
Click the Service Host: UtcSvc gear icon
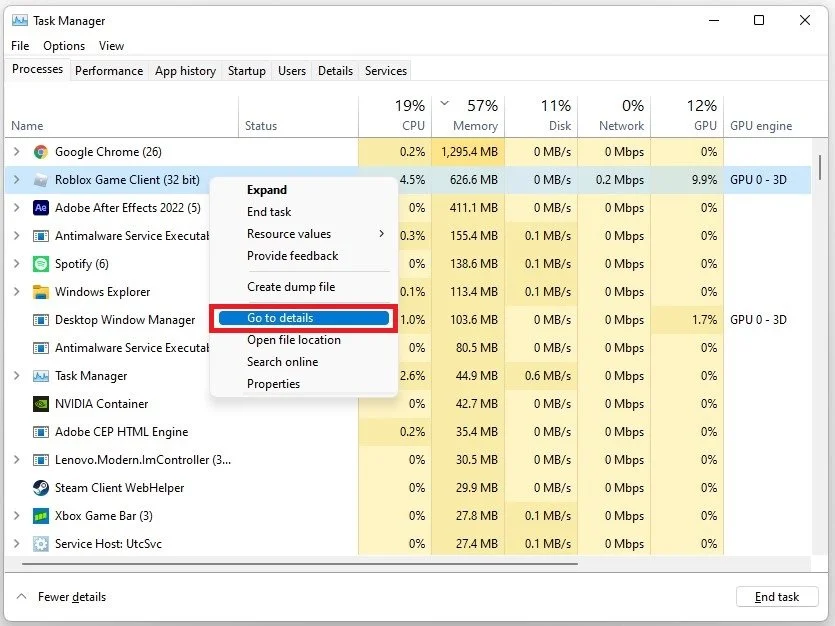pos(40,543)
